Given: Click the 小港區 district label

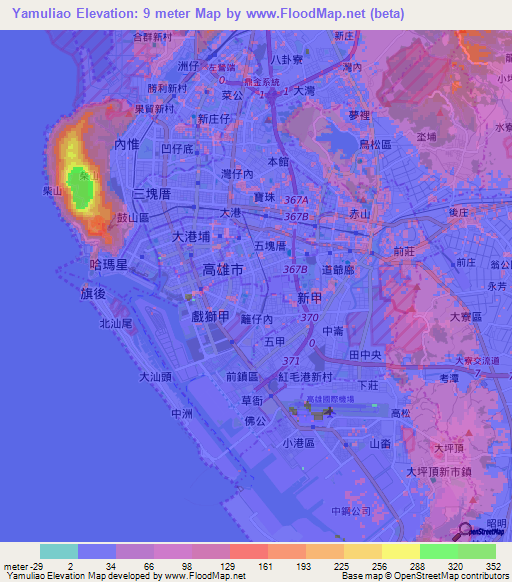Looking at the screenshot, I should (x=299, y=443).
